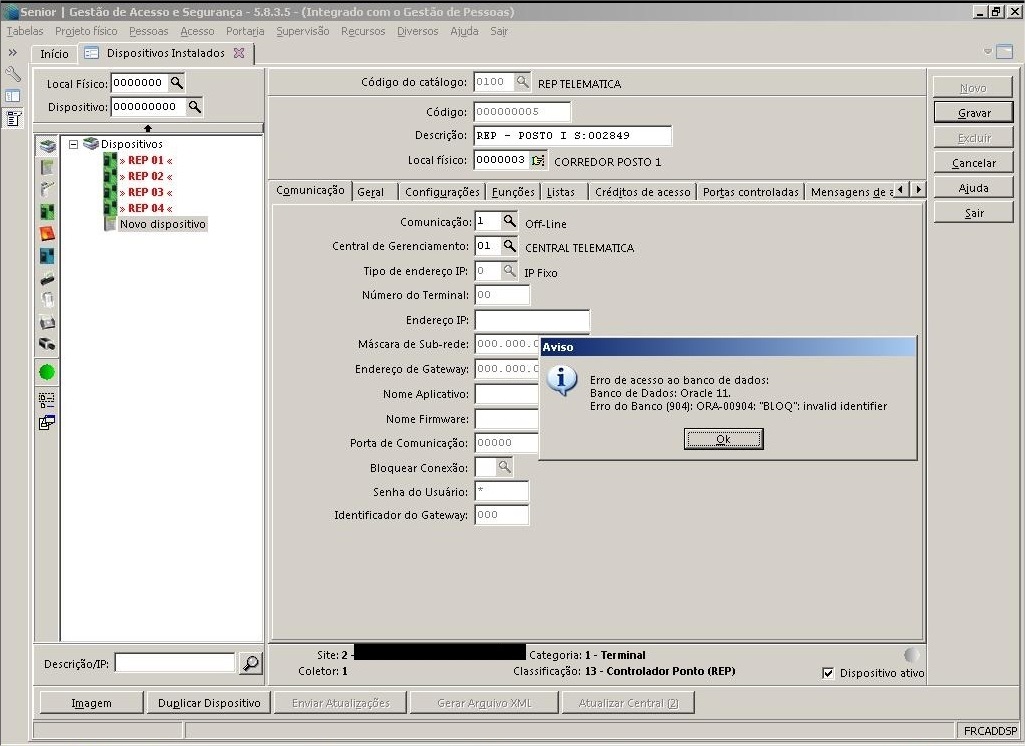The image size is (1025, 746).
Task: Click the green circle status icon
Action: point(47,372)
